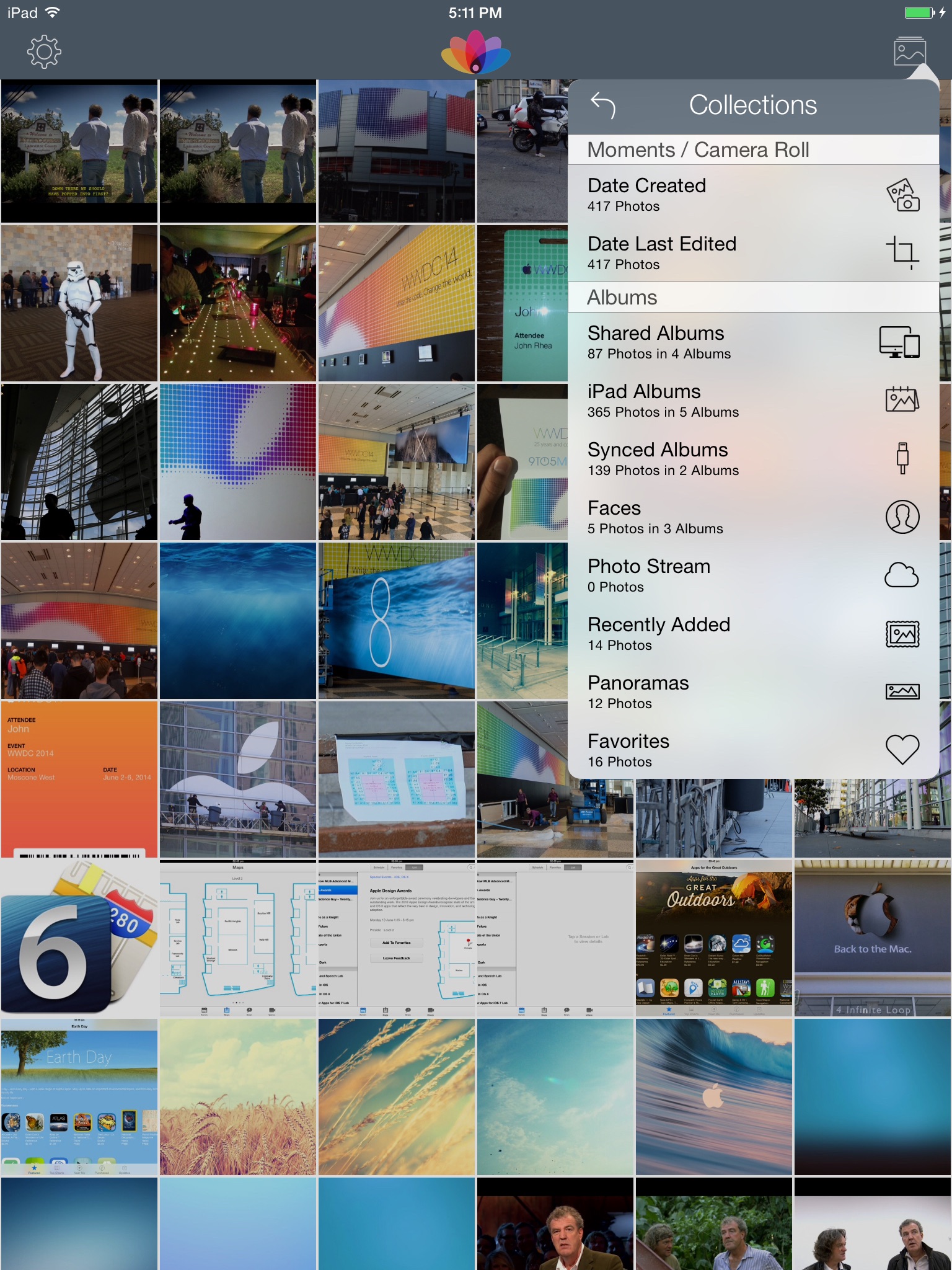Open the Great Outdoors App Store screenshot

point(713,938)
